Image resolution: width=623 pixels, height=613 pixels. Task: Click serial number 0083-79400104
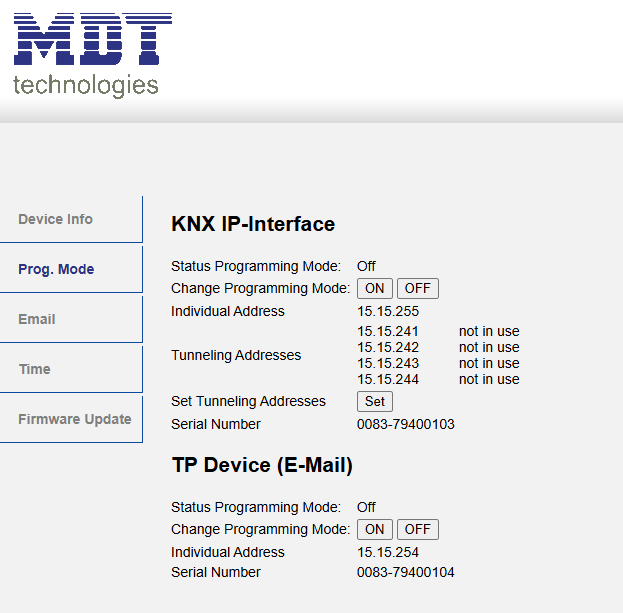[405, 572]
